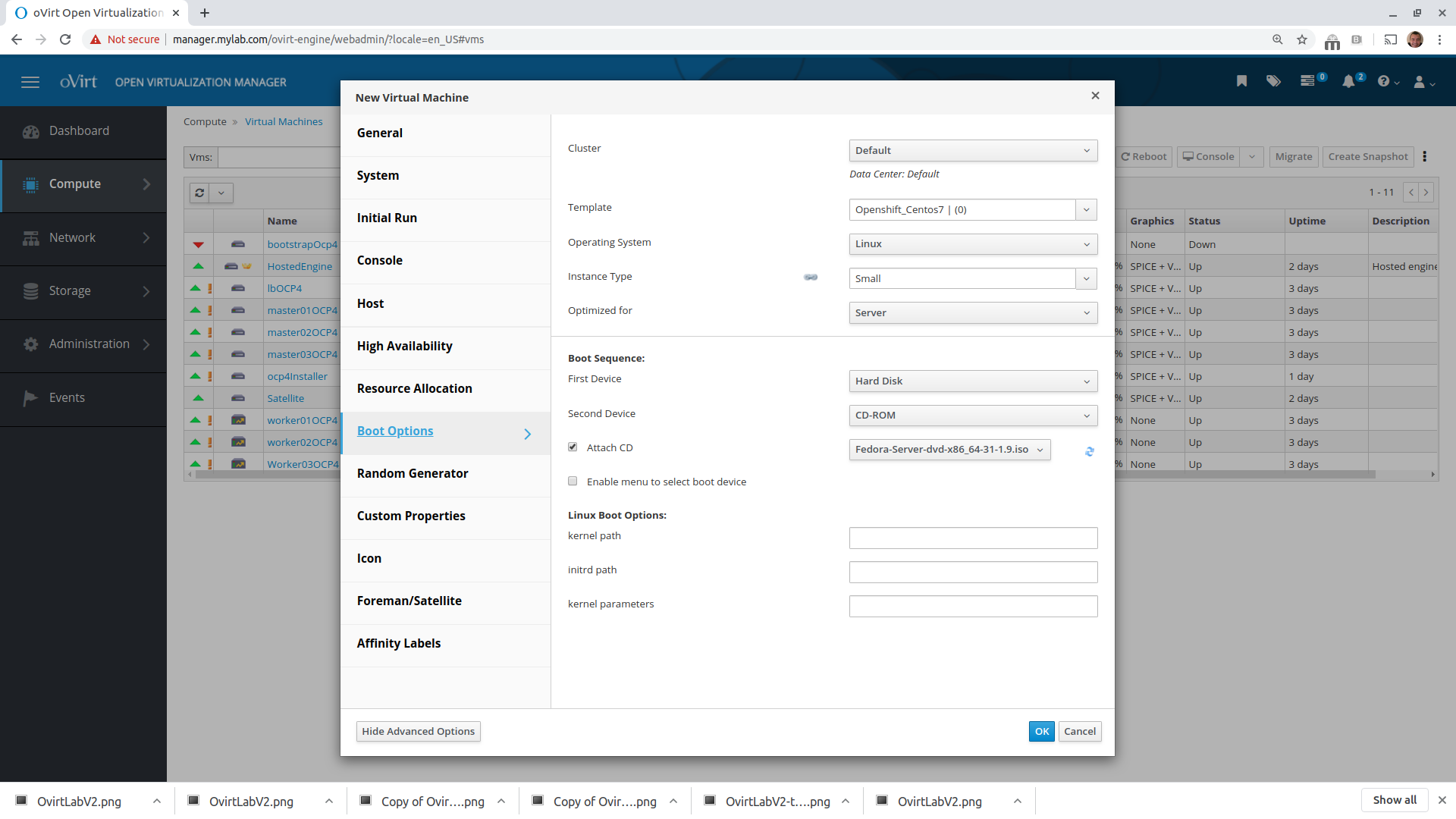Bookmark this page with the star
This screenshot has height=819, width=1456.
coord(1302,39)
